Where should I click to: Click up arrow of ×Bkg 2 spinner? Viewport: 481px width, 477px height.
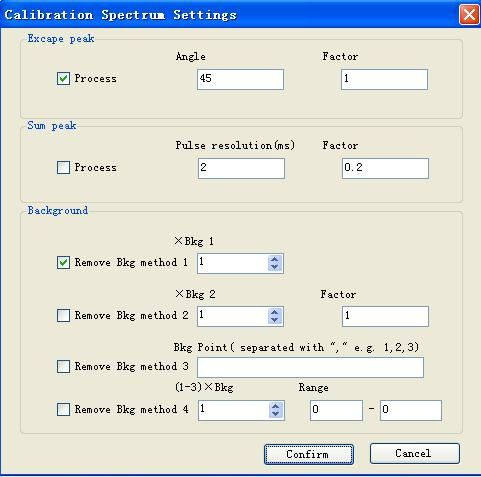coord(275,312)
